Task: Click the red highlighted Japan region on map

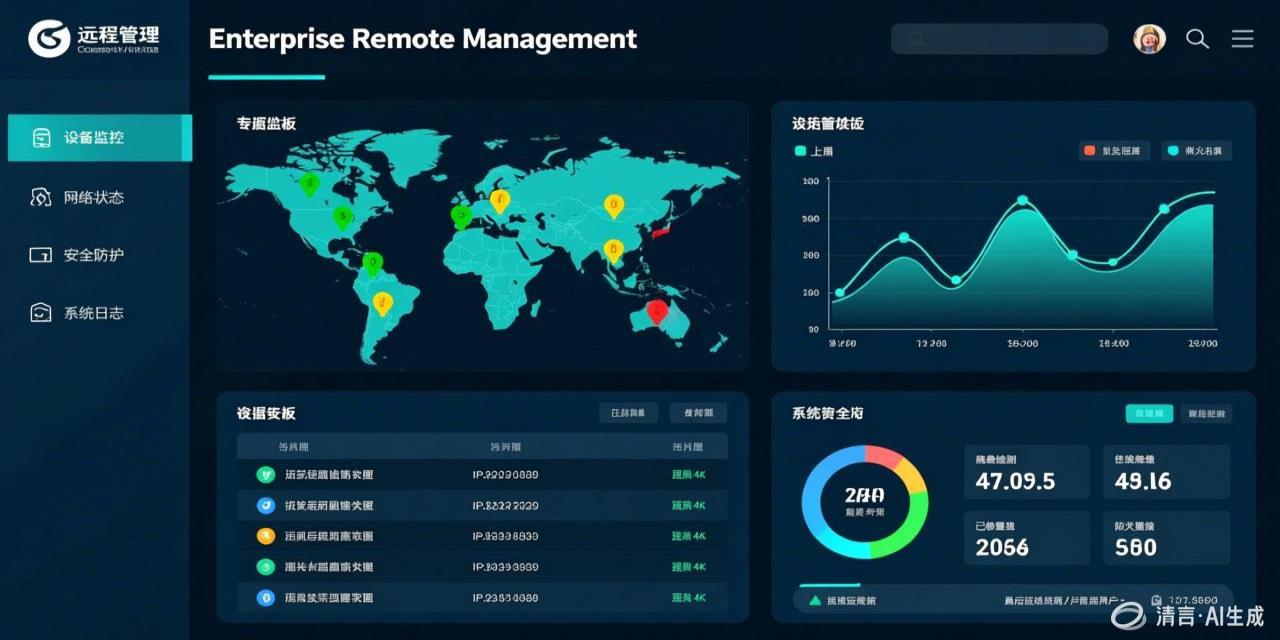Action: [661, 231]
